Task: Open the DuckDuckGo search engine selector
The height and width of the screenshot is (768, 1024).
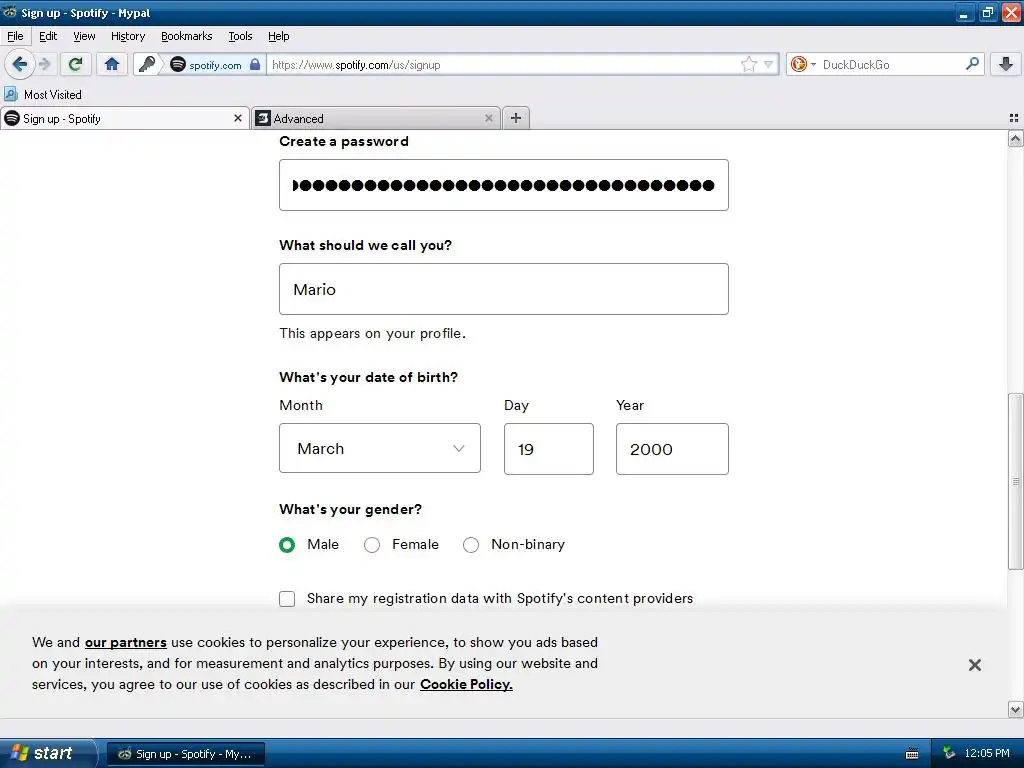Action: 803,64
